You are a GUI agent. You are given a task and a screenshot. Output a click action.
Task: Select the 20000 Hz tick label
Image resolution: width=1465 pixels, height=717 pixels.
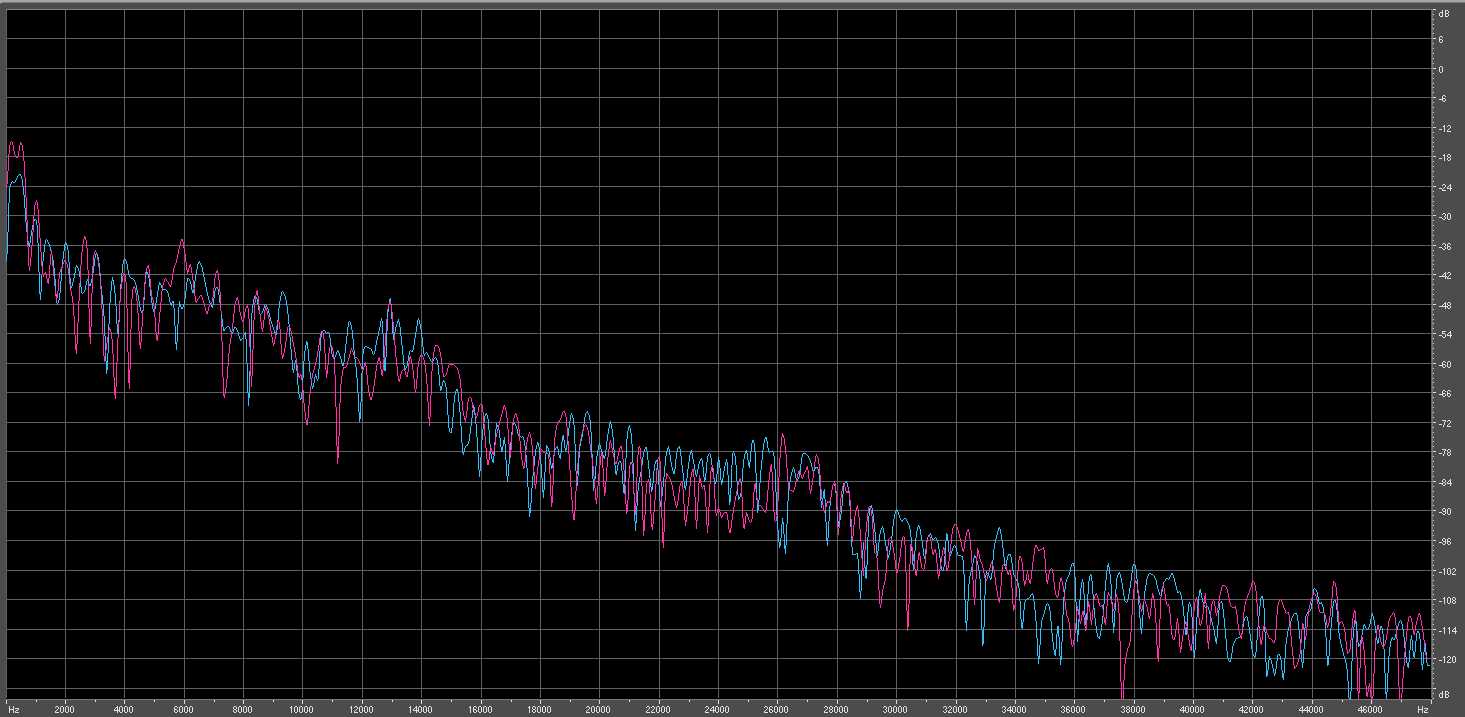[598, 709]
